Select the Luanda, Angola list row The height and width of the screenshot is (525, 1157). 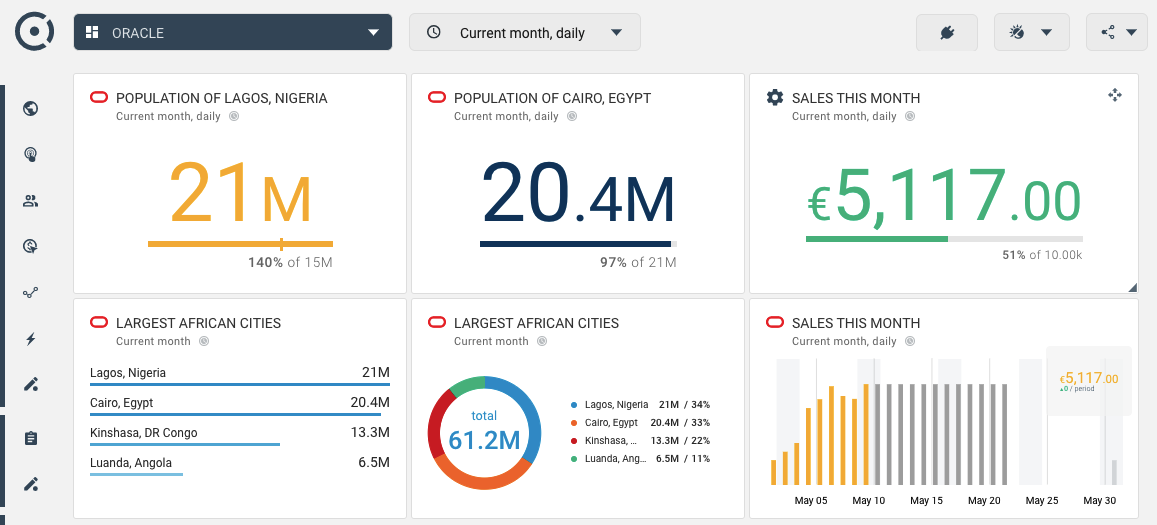pyautogui.click(x=240, y=464)
